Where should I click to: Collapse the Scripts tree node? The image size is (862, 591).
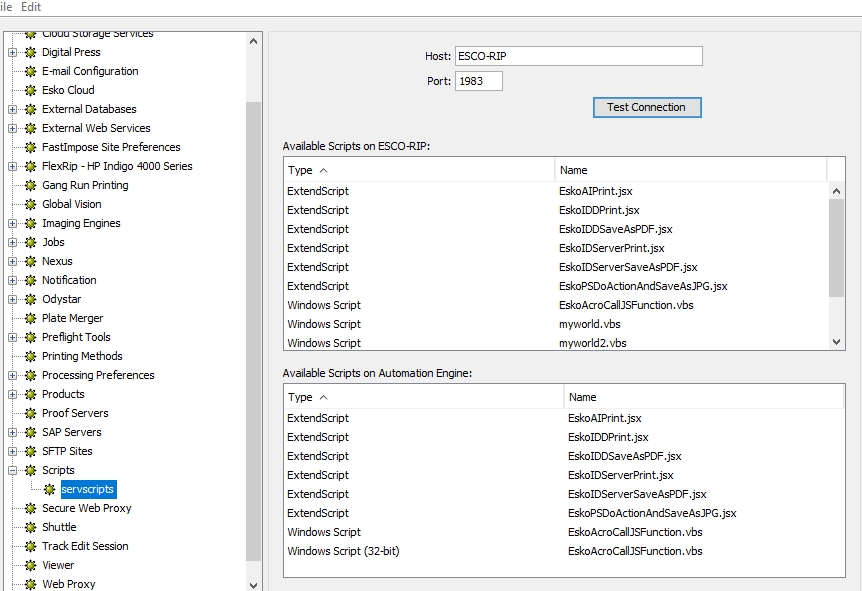13,470
